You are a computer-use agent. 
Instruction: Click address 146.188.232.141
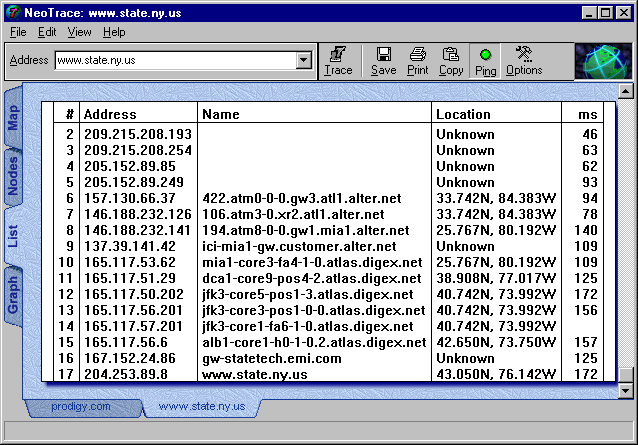(x=137, y=230)
